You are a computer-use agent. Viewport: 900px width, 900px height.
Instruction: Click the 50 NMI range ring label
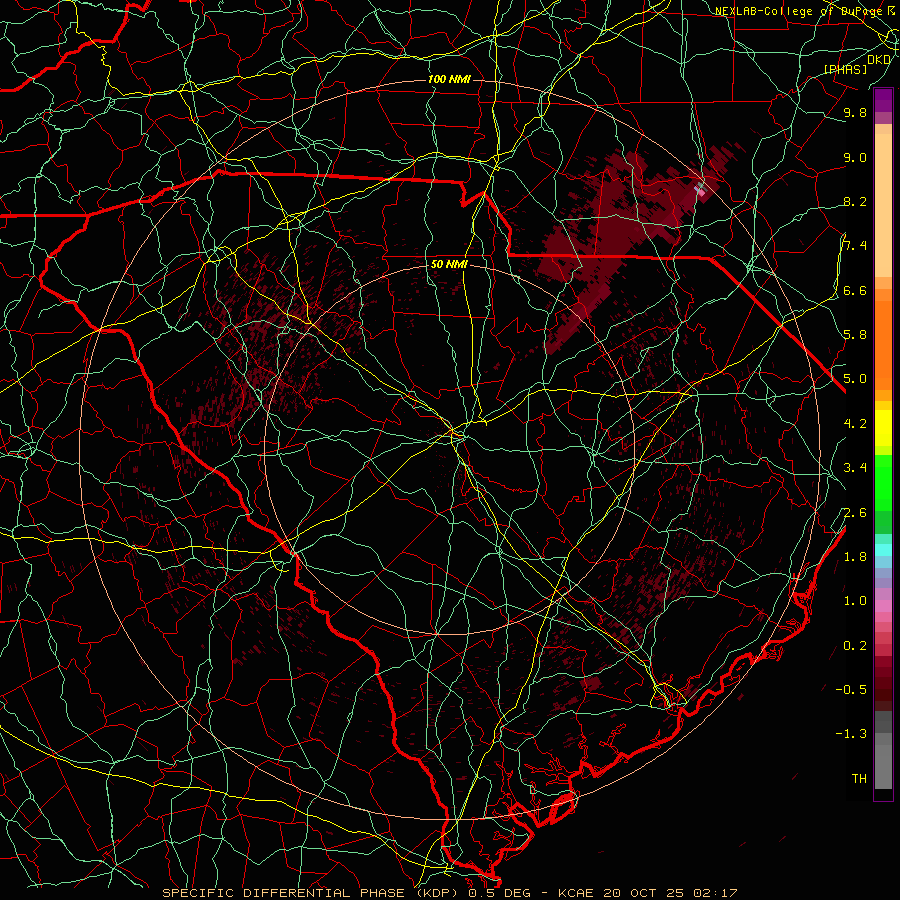pos(449,264)
